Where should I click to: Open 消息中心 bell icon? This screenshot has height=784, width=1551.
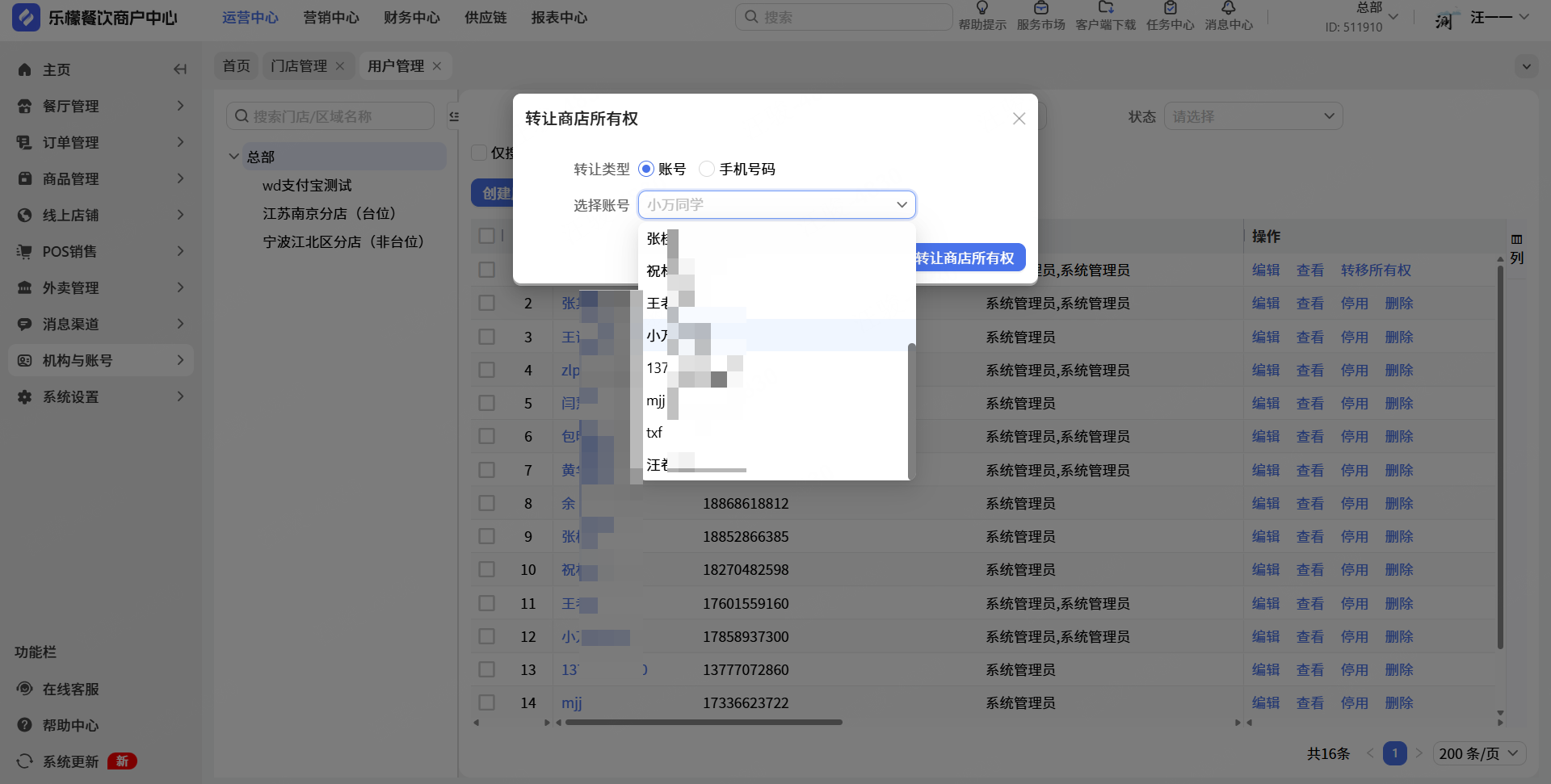pos(1228,8)
